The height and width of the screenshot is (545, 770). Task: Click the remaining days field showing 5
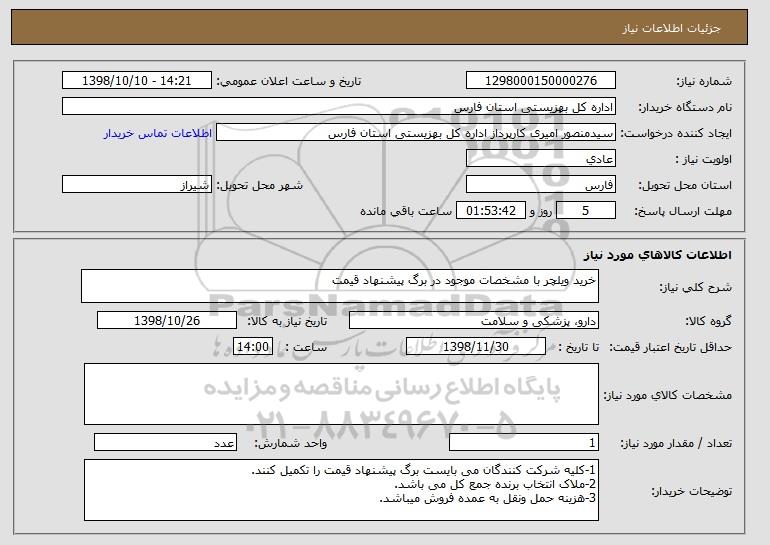click(586, 211)
